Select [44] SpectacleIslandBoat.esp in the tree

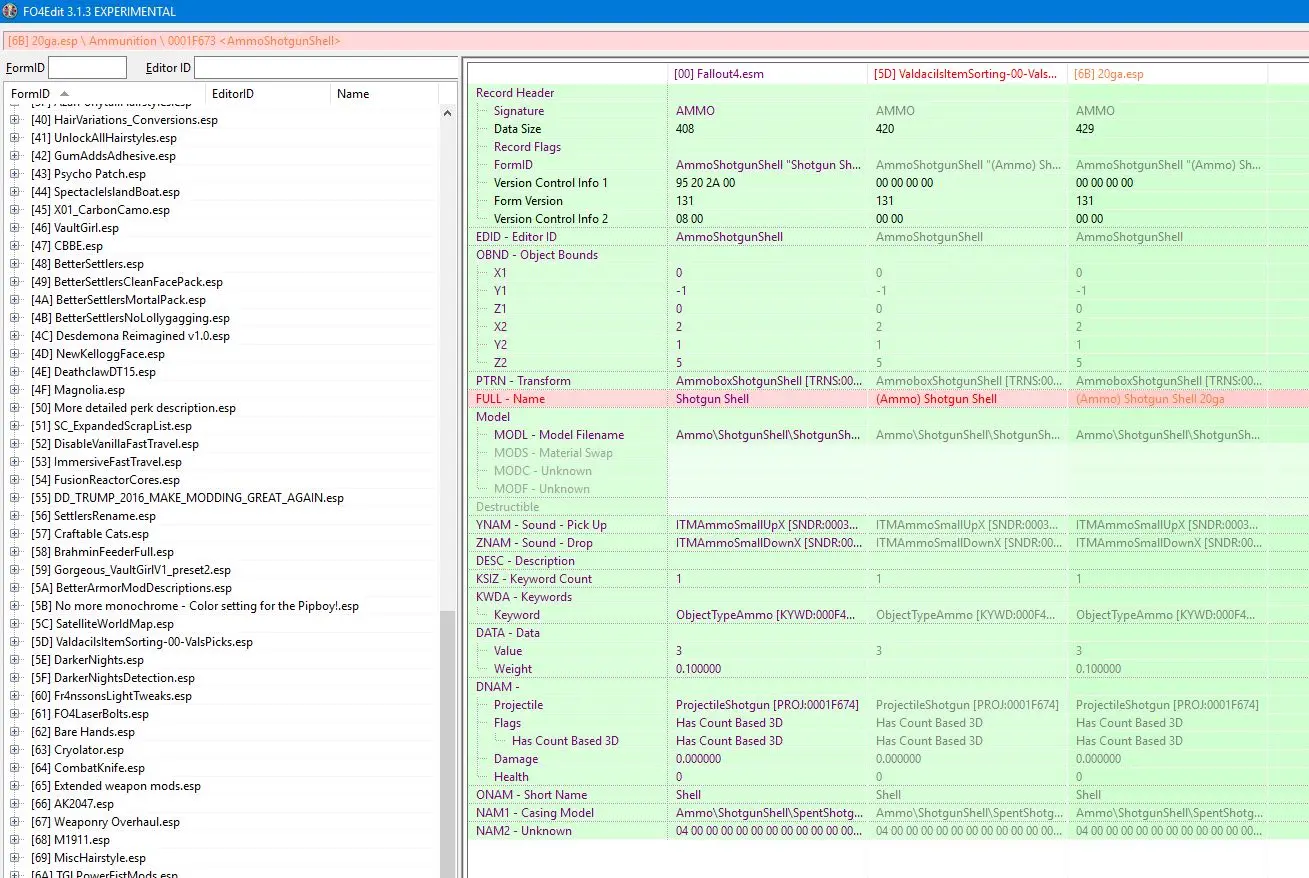[x=105, y=192]
